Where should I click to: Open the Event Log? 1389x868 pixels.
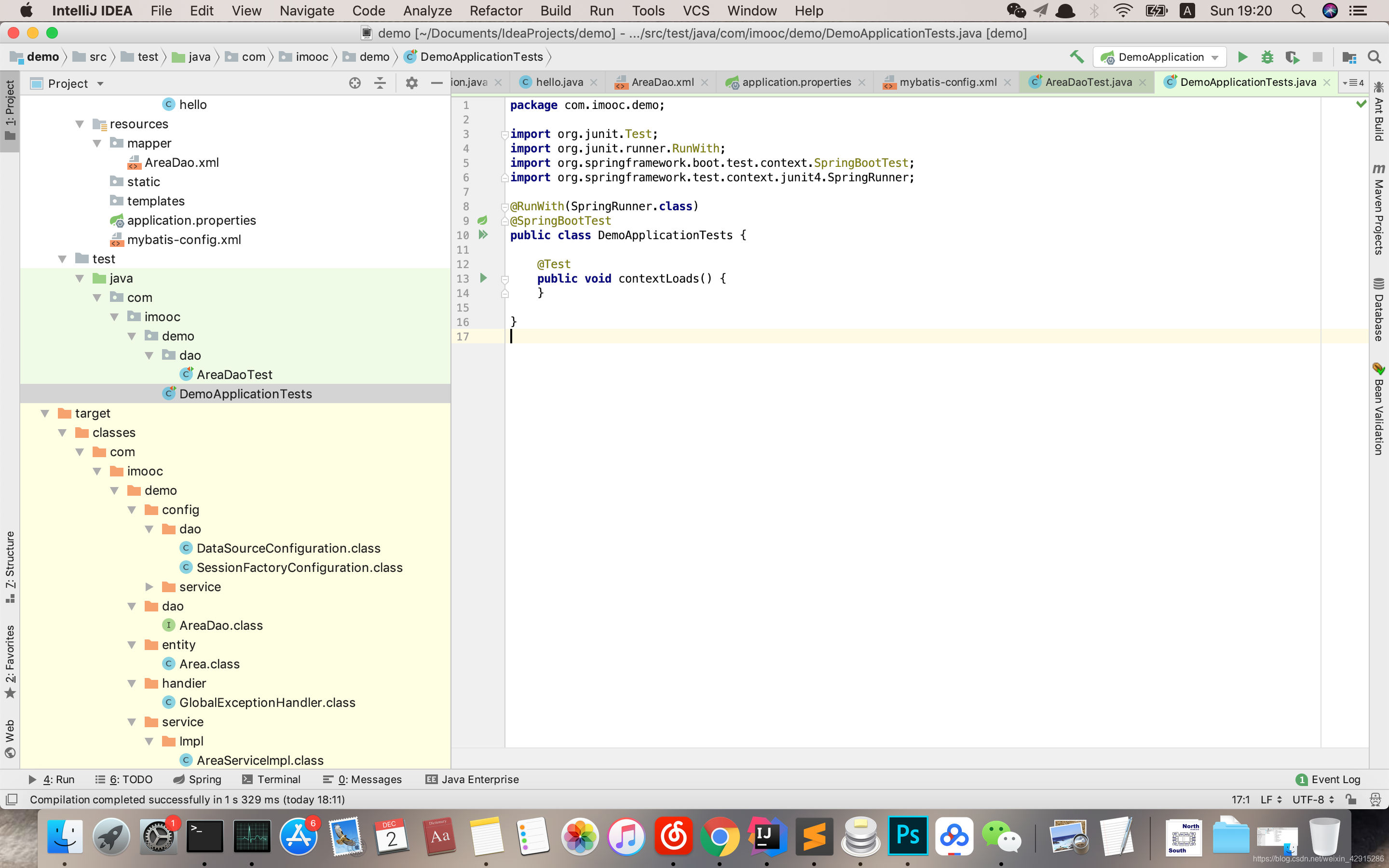(x=1328, y=779)
